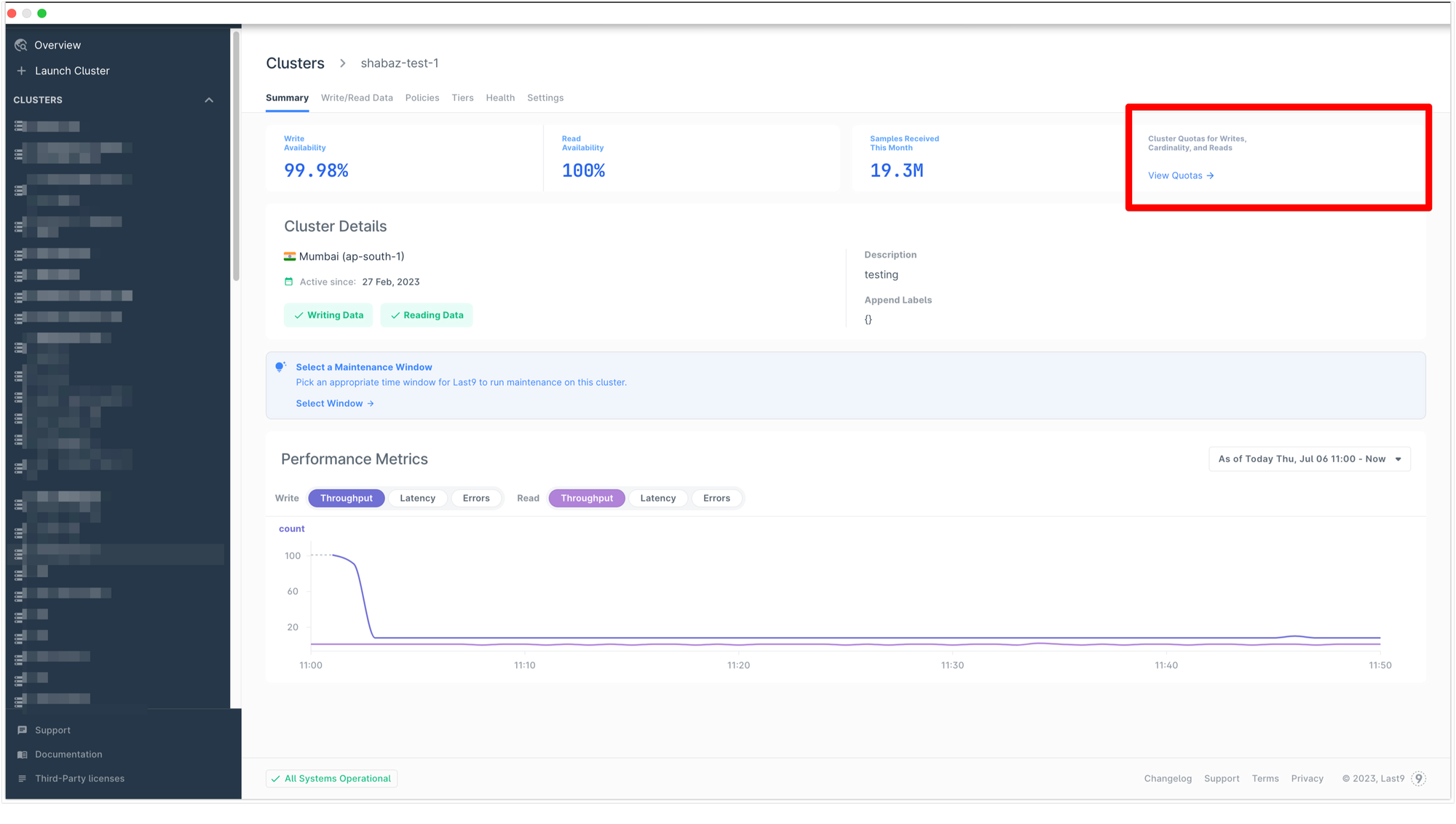Toggle Write Errors metric pill
The width and height of the screenshot is (1456, 824).
476,499
